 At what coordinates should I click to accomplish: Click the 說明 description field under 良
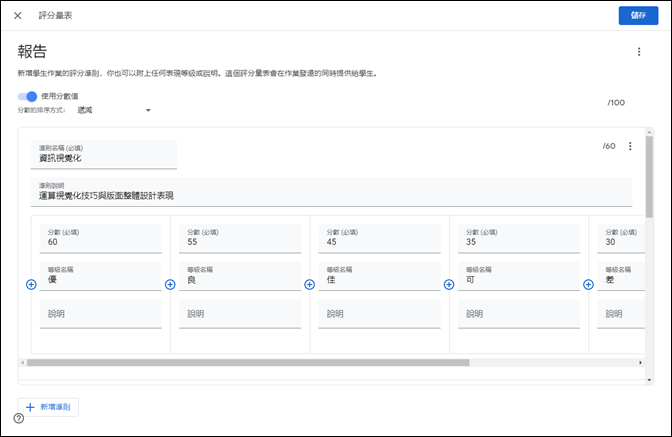(x=240, y=314)
